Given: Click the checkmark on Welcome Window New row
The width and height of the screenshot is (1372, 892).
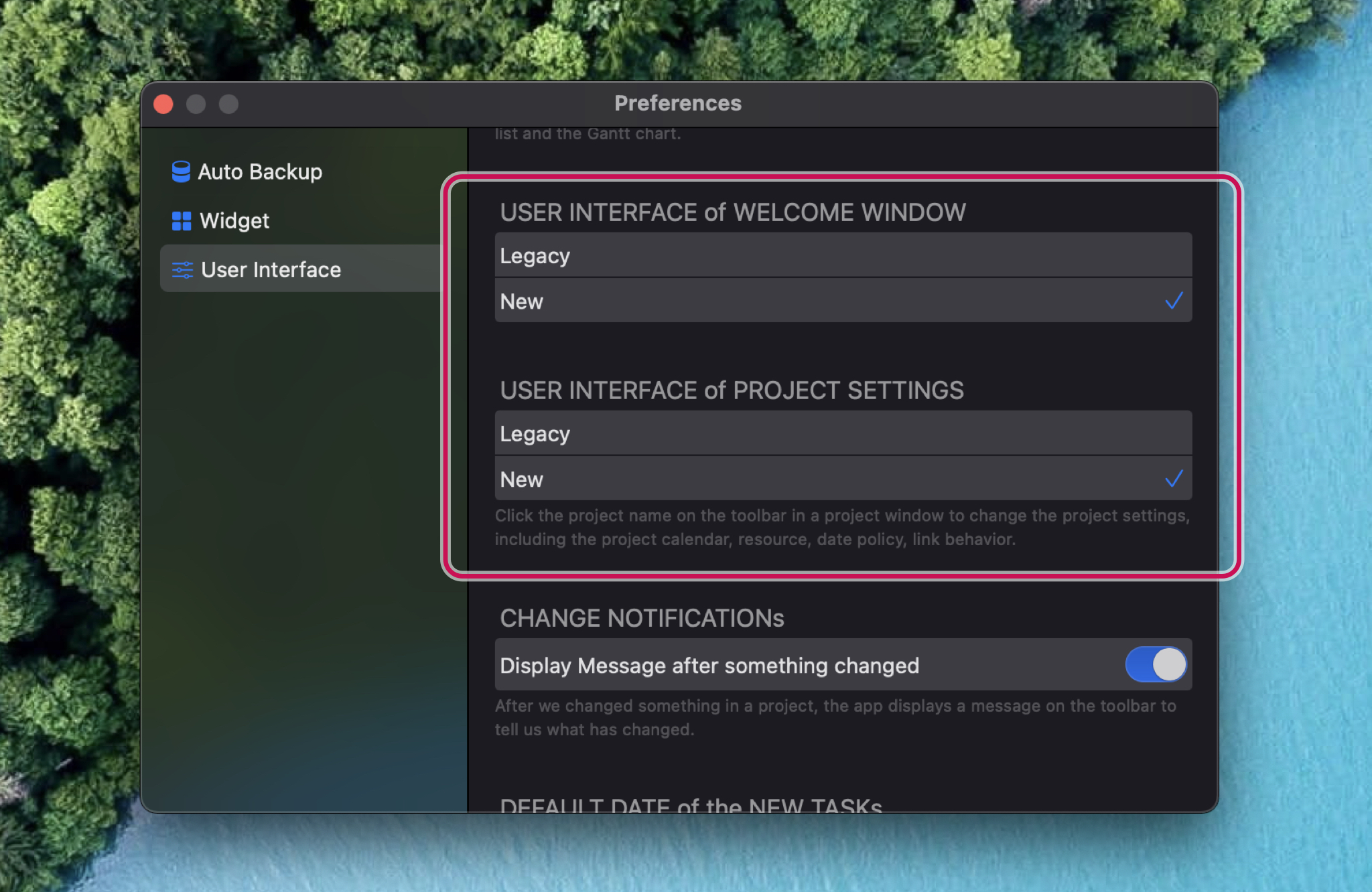Looking at the screenshot, I should click(1174, 301).
